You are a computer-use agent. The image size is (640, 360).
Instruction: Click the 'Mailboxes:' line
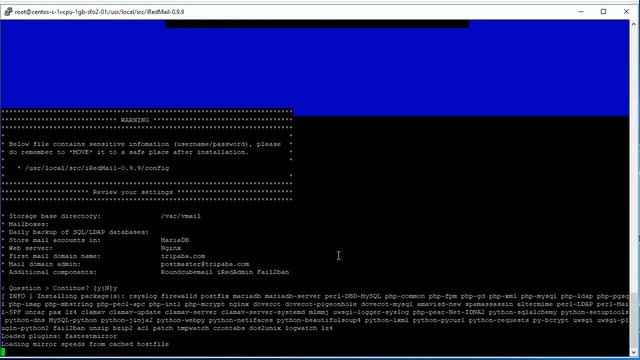point(29,224)
